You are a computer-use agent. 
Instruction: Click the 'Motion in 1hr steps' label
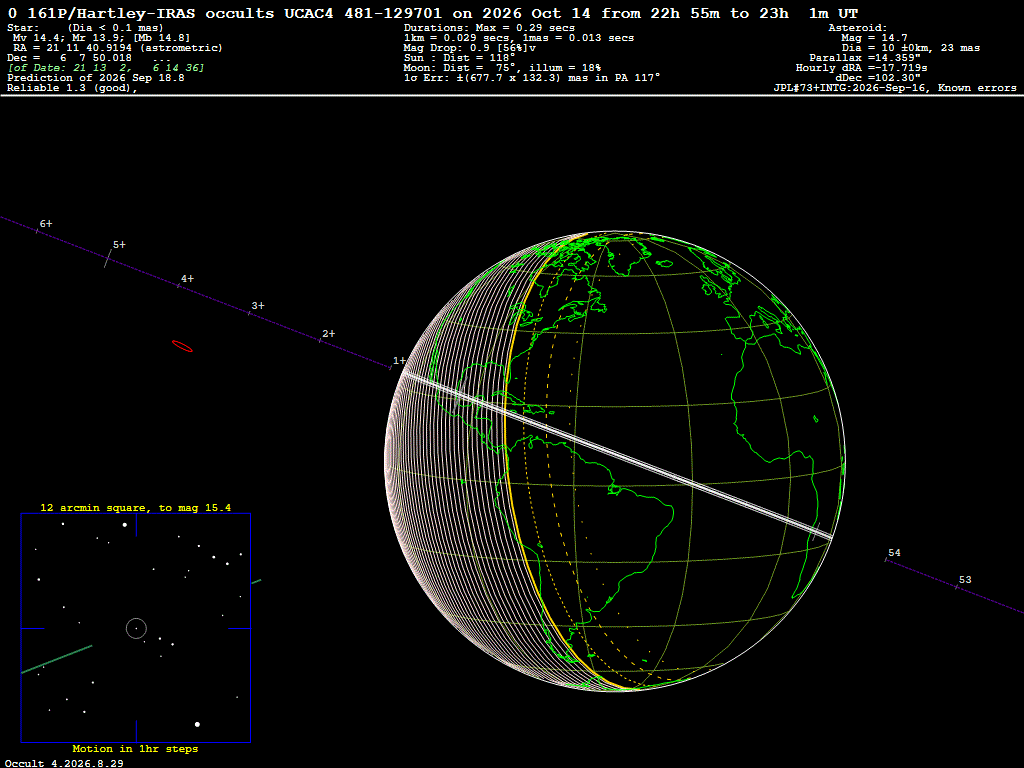pos(135,748)
